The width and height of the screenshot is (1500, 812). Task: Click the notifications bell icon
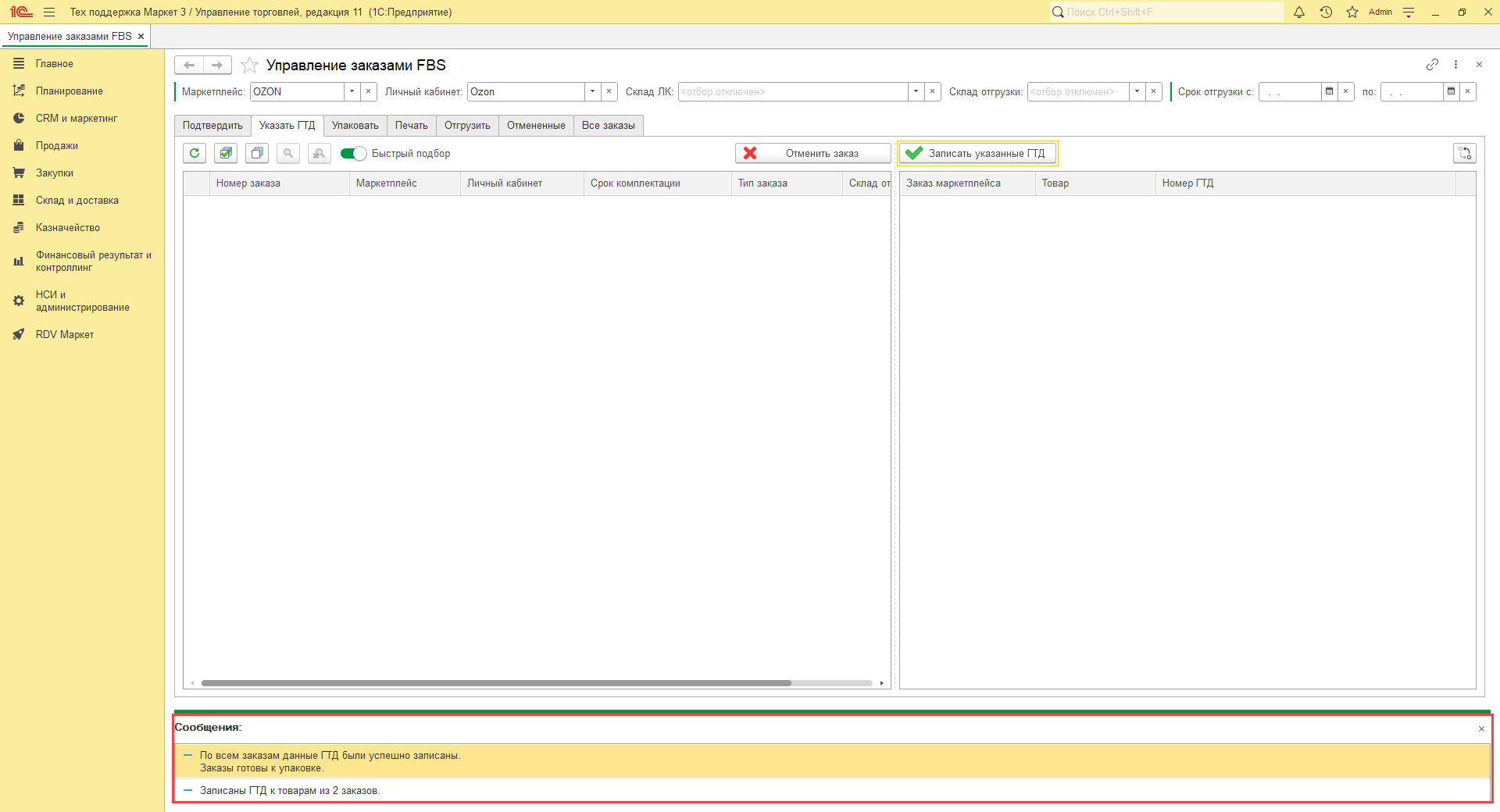coord(1299,12)
